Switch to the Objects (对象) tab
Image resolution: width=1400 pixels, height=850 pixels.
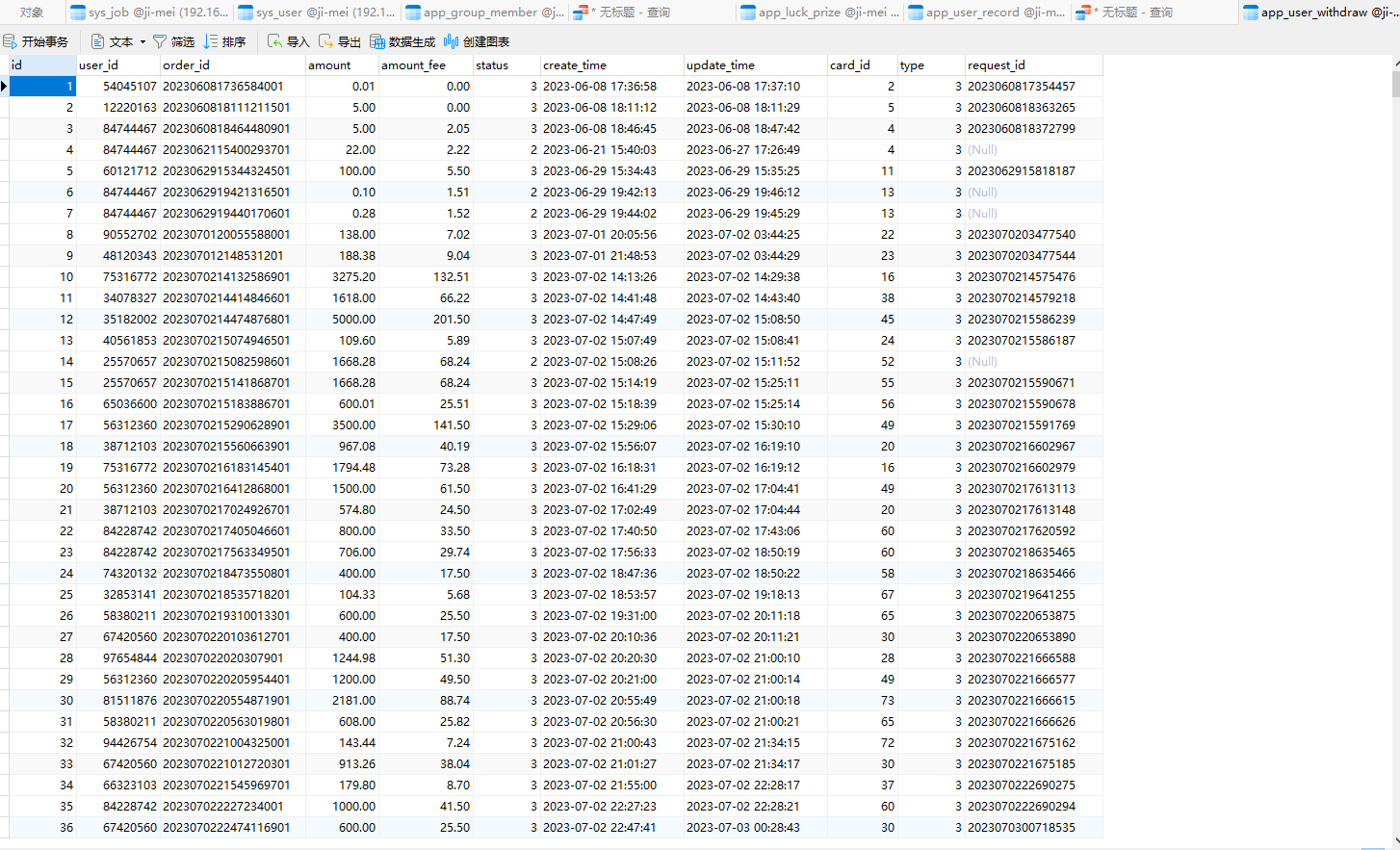(32, 13)
